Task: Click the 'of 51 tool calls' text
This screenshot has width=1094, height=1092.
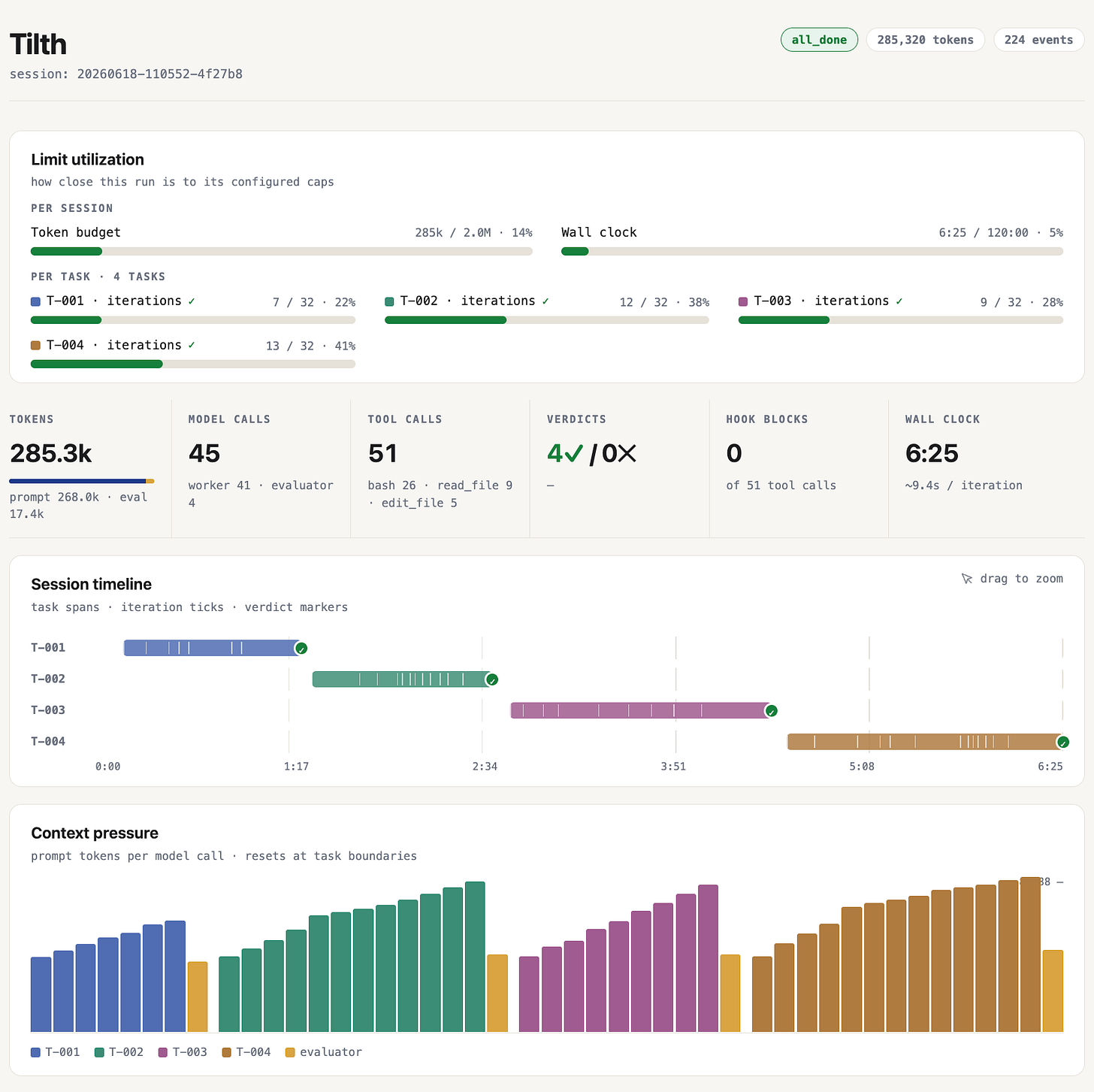Action: pos(781,486)
